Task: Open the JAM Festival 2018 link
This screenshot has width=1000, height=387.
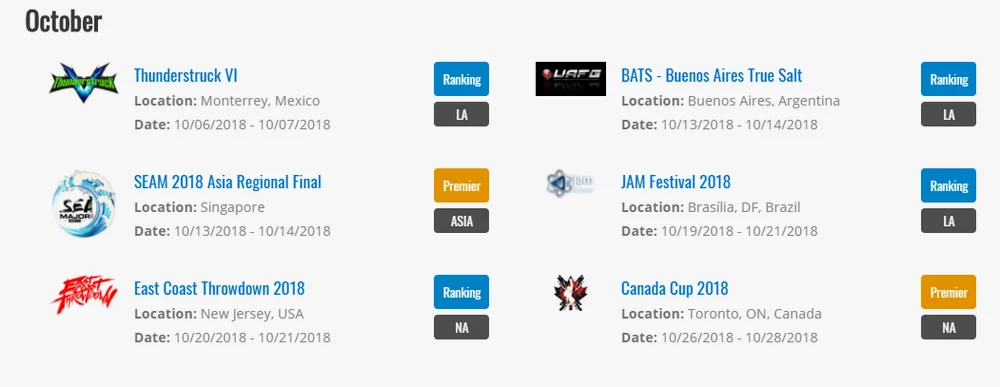Action: 676,182
